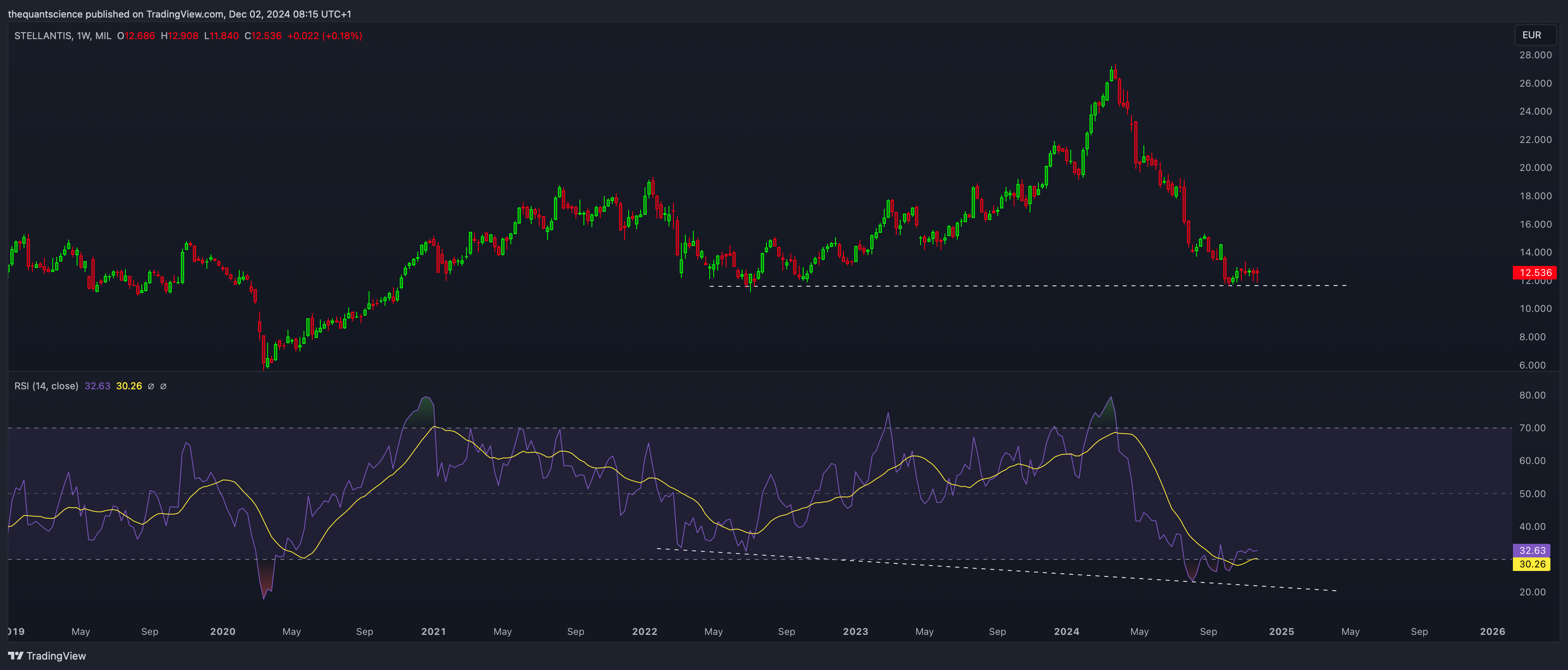Click the open price value O12.686
The height and width of the screenshot is (670, 1568).
(x=136, y=36)
